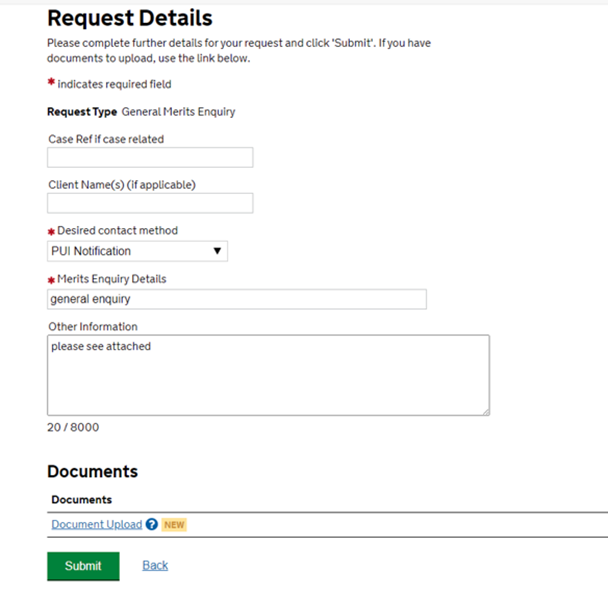Viewport: 608px width, 595px height.
Task: Click the Submit button
Action: point(83,566)
